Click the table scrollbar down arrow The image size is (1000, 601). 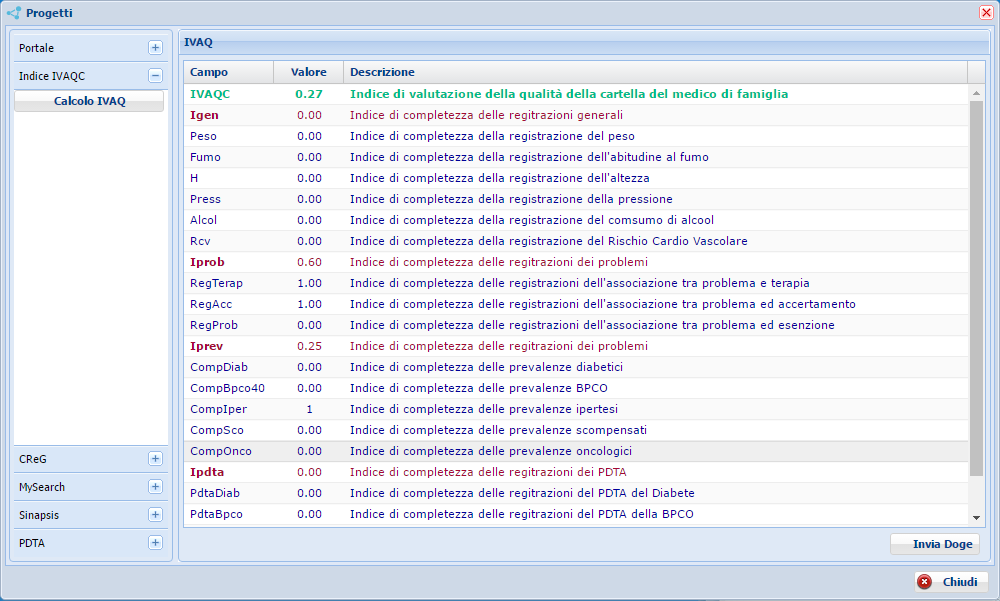976,518
